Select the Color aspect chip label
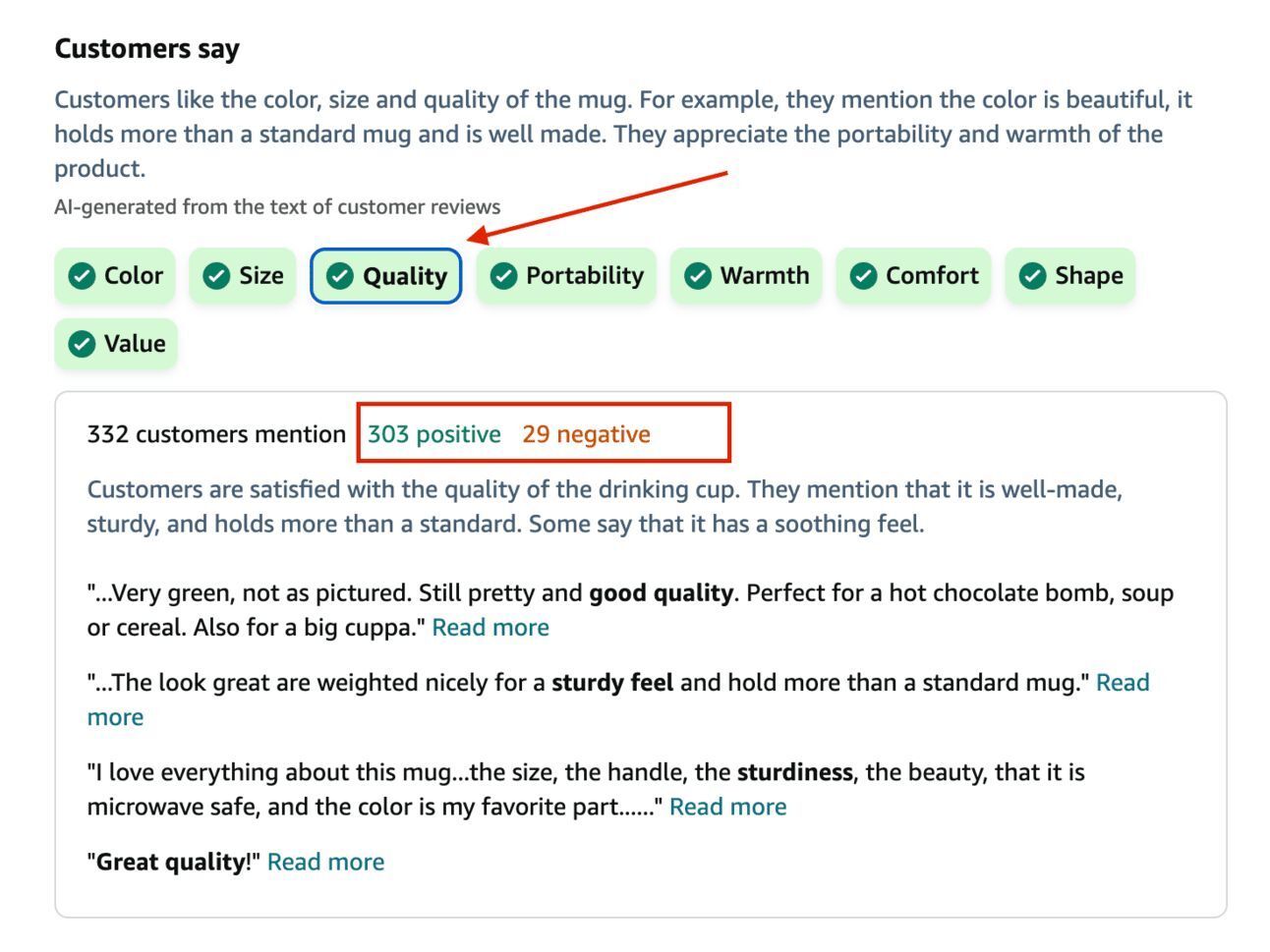 (x=134, y=276)
